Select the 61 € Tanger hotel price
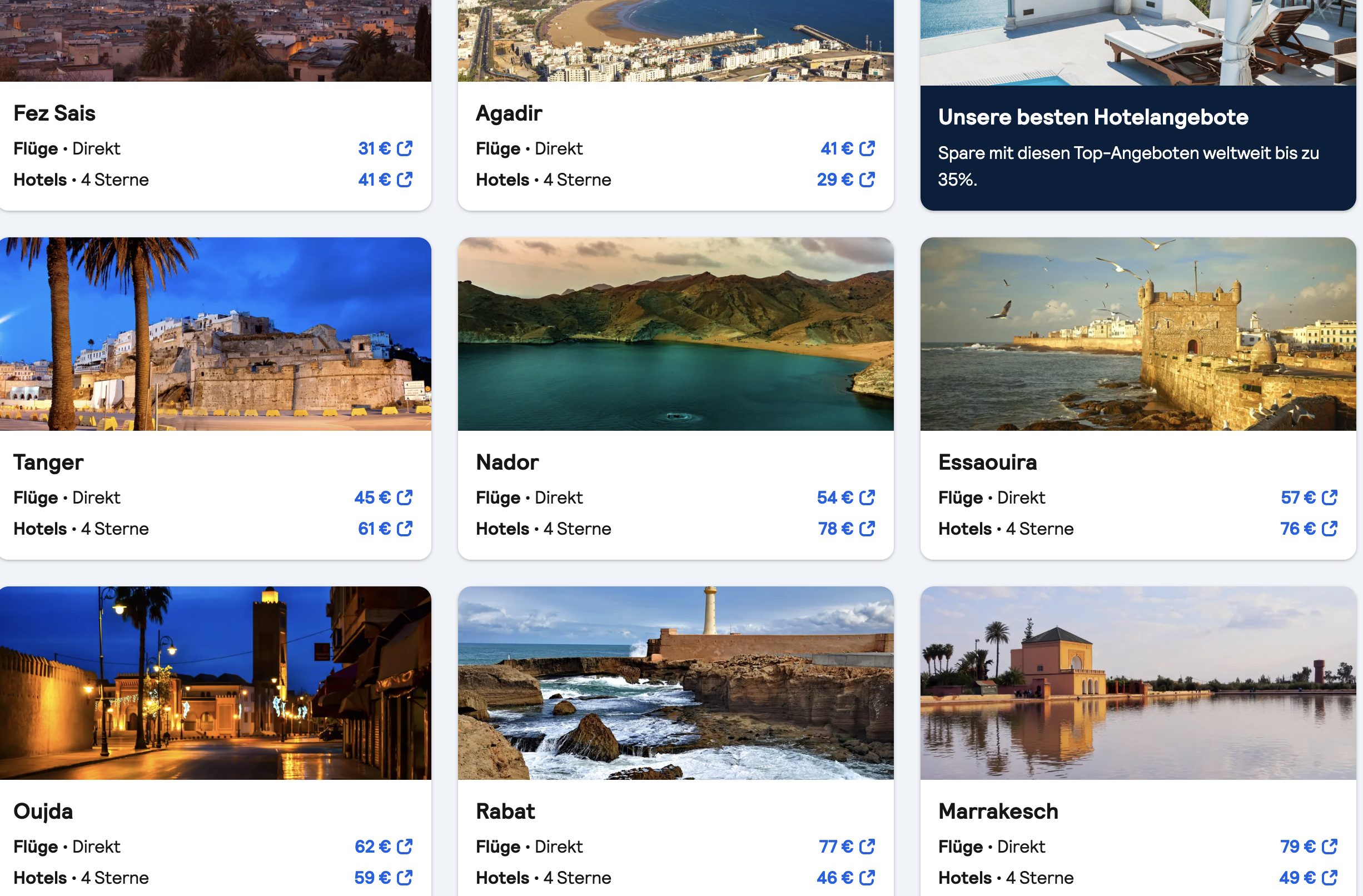Screen dimensions: 1363x896 (x=375, y=528)
